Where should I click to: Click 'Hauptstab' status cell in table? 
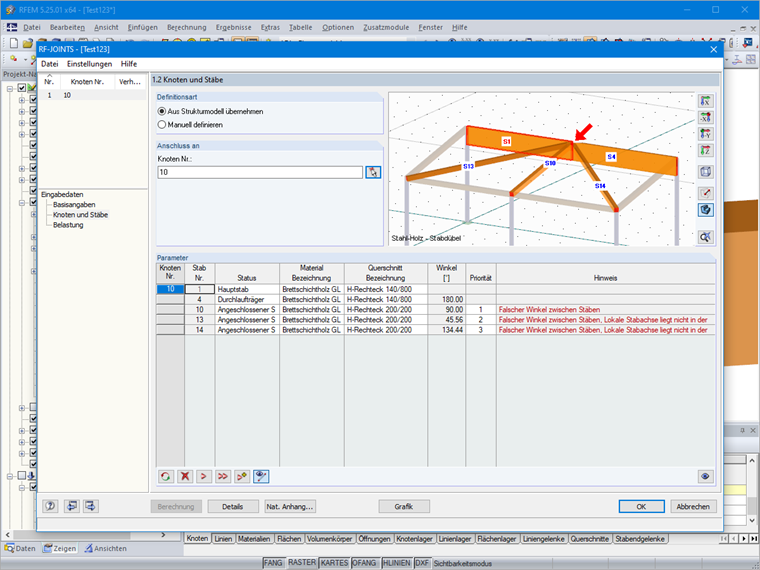[247, 289]
